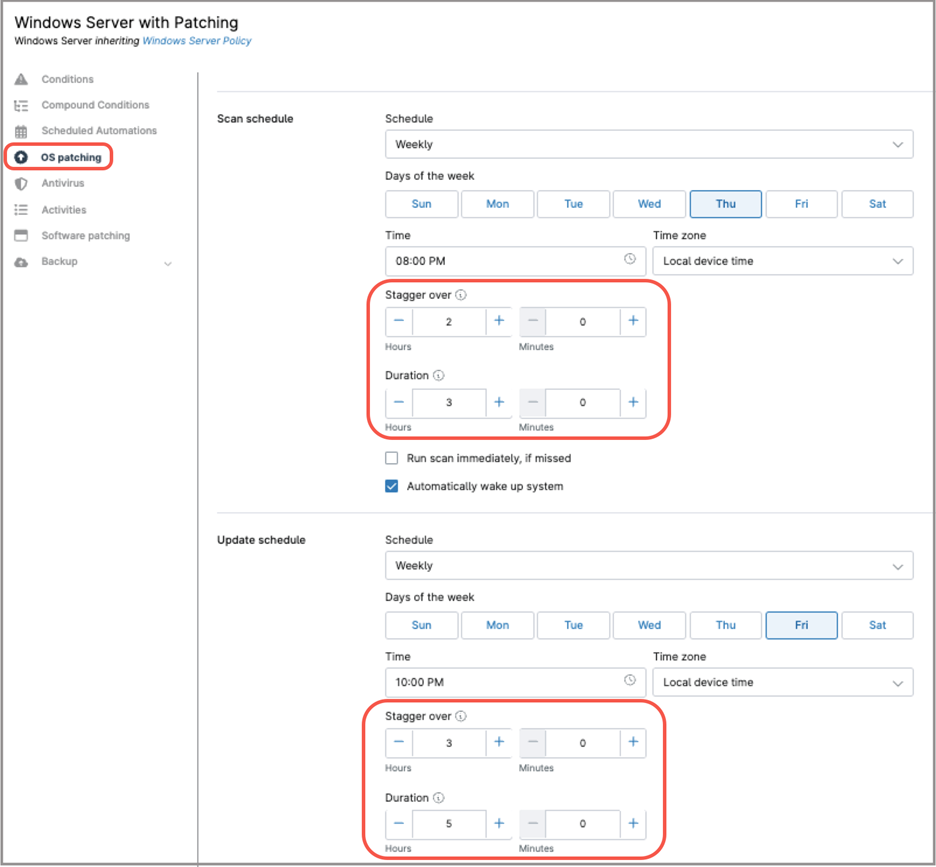This screenshot has width=936, height=867.
Task: Open the Scan schedule Weekly dropdown
Action: coord(648,144)
